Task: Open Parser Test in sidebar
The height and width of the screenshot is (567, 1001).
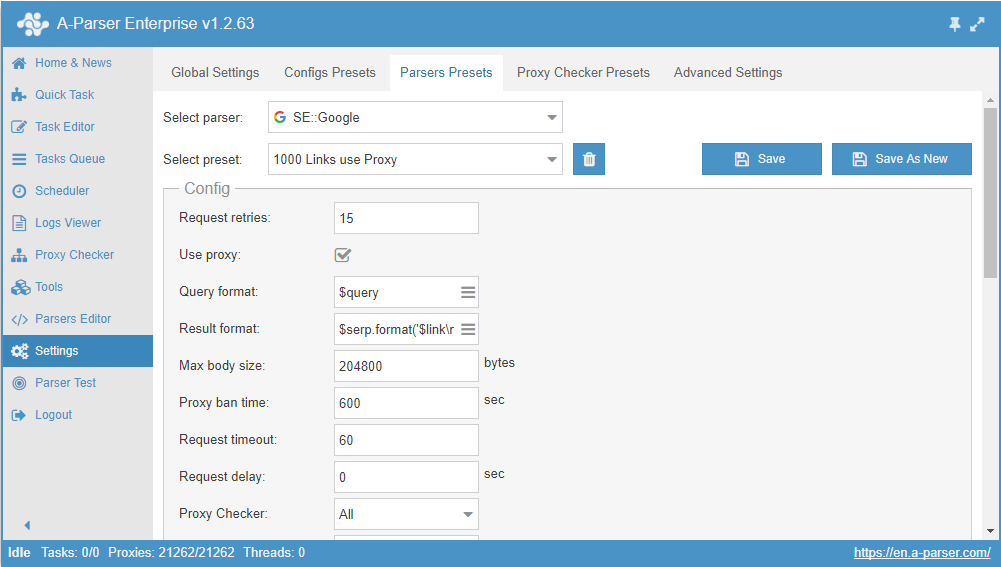Action: pos(77,382)
